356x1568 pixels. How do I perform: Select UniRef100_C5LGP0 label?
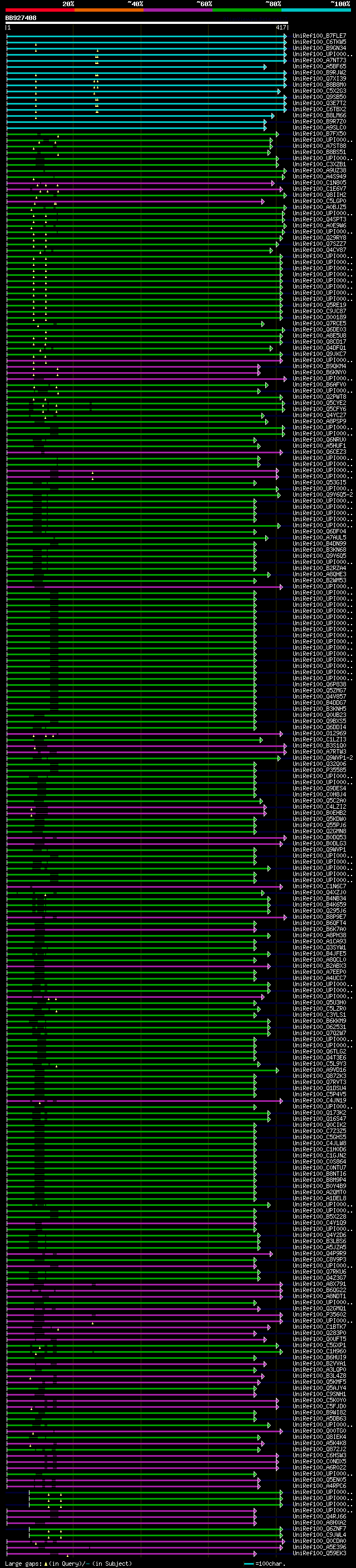pyautogui.click(x=319, y=201)
